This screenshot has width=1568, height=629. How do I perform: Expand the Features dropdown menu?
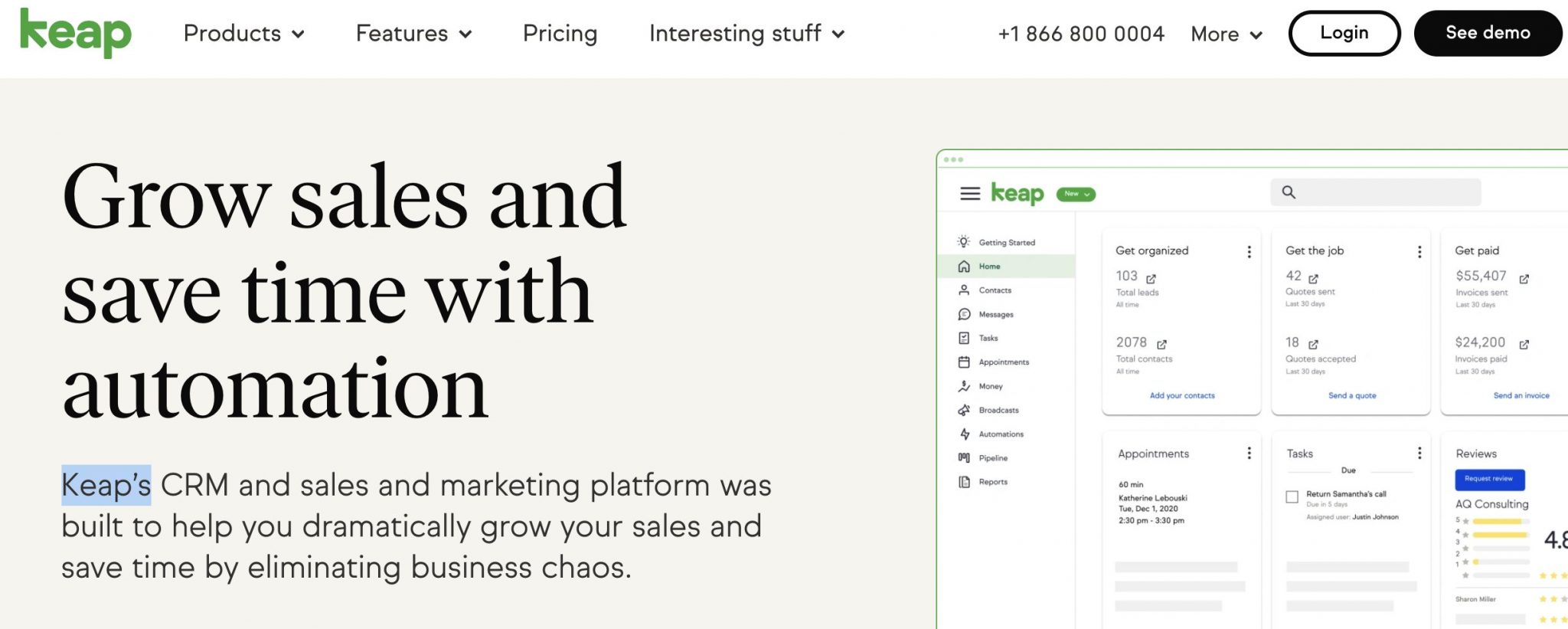(414, 34)
